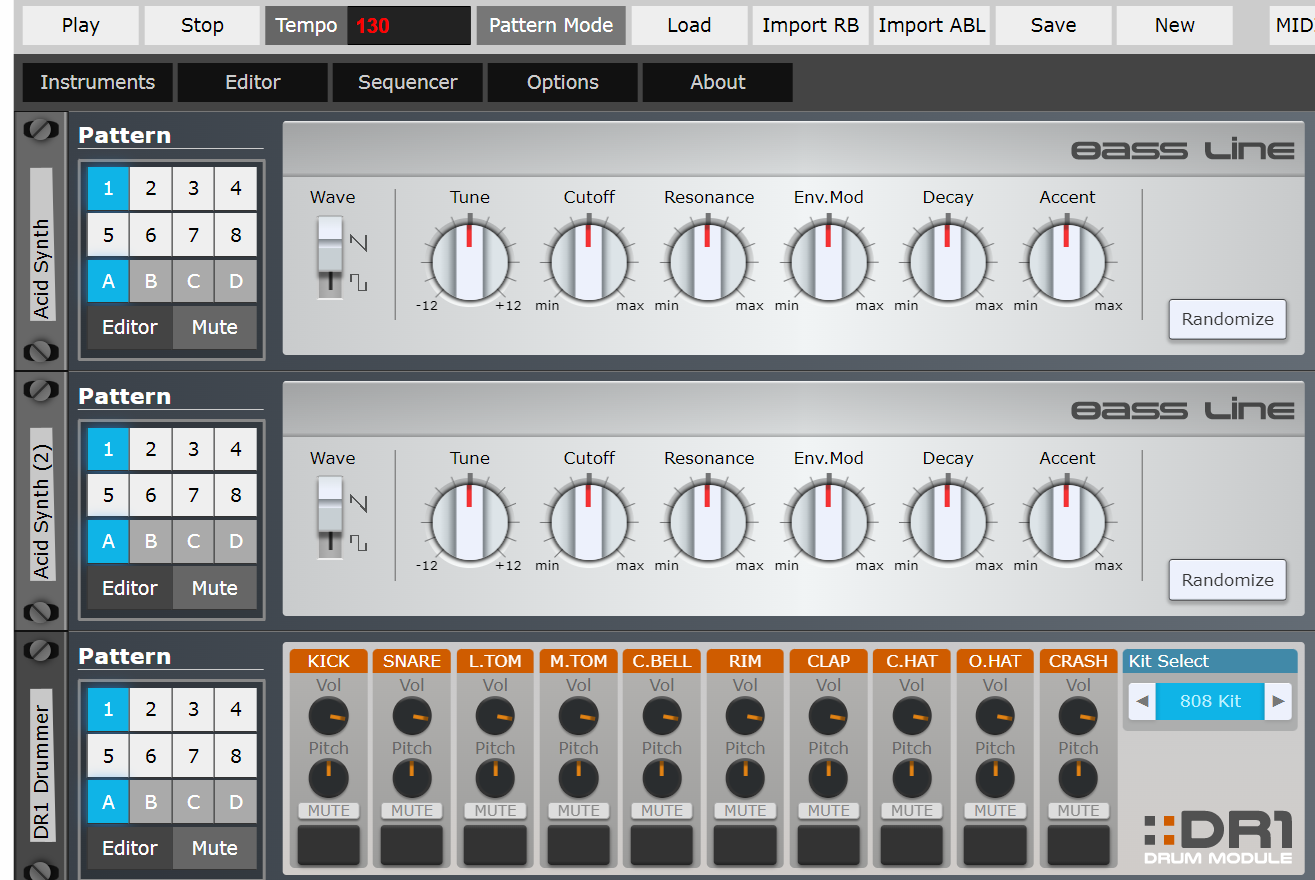Click Import ABL
This screenshot has height=880, width=1315.
pos(932,26)
